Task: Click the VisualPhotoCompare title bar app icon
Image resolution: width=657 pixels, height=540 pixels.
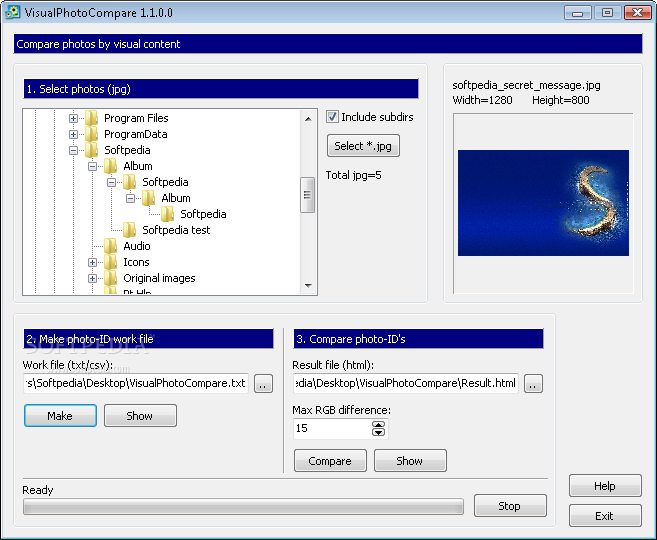Action: [13, 12]
